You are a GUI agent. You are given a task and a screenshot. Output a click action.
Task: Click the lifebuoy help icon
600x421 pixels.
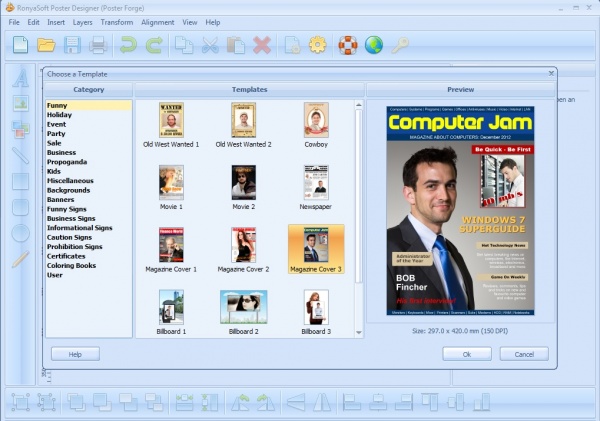348,45
